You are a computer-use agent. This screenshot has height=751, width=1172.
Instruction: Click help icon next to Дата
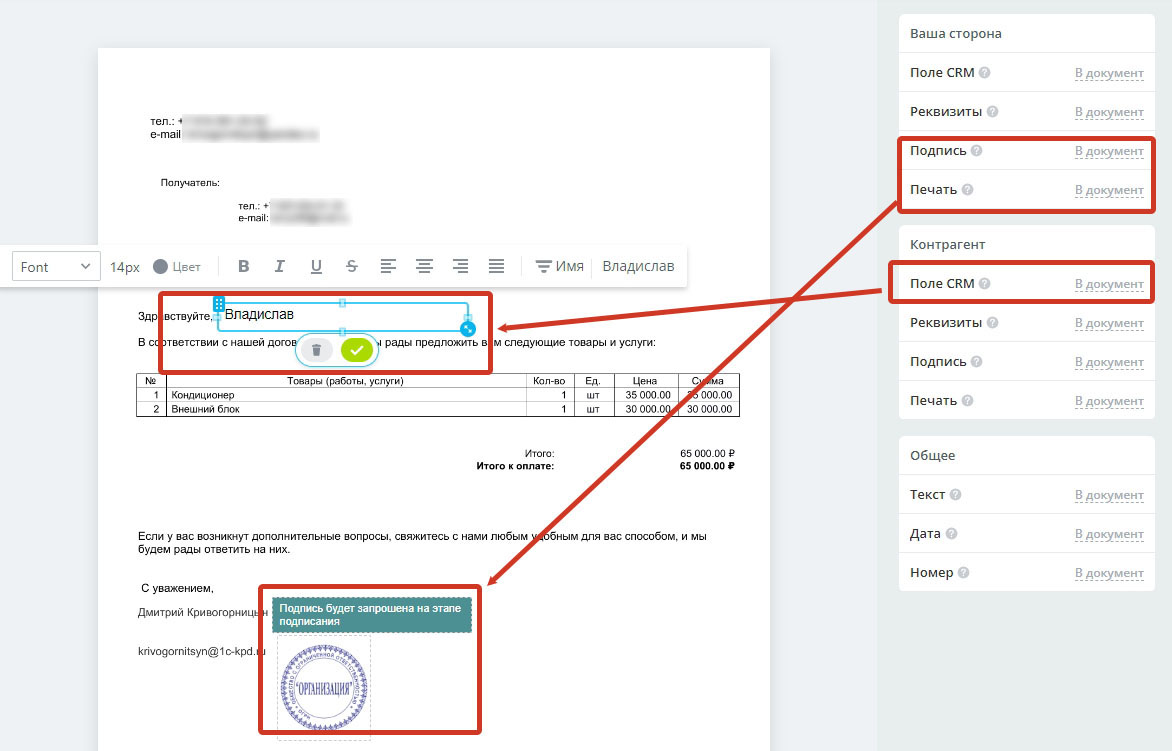click(950, 534)
